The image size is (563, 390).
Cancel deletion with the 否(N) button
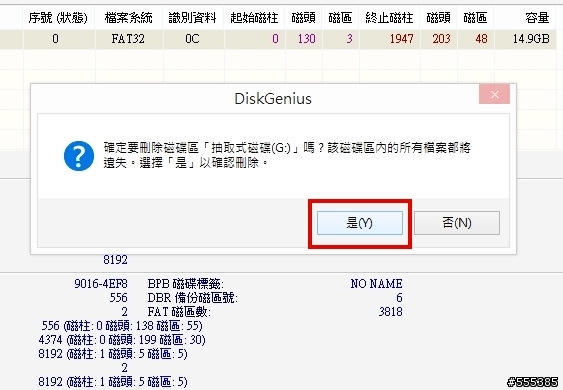(457, 223)
